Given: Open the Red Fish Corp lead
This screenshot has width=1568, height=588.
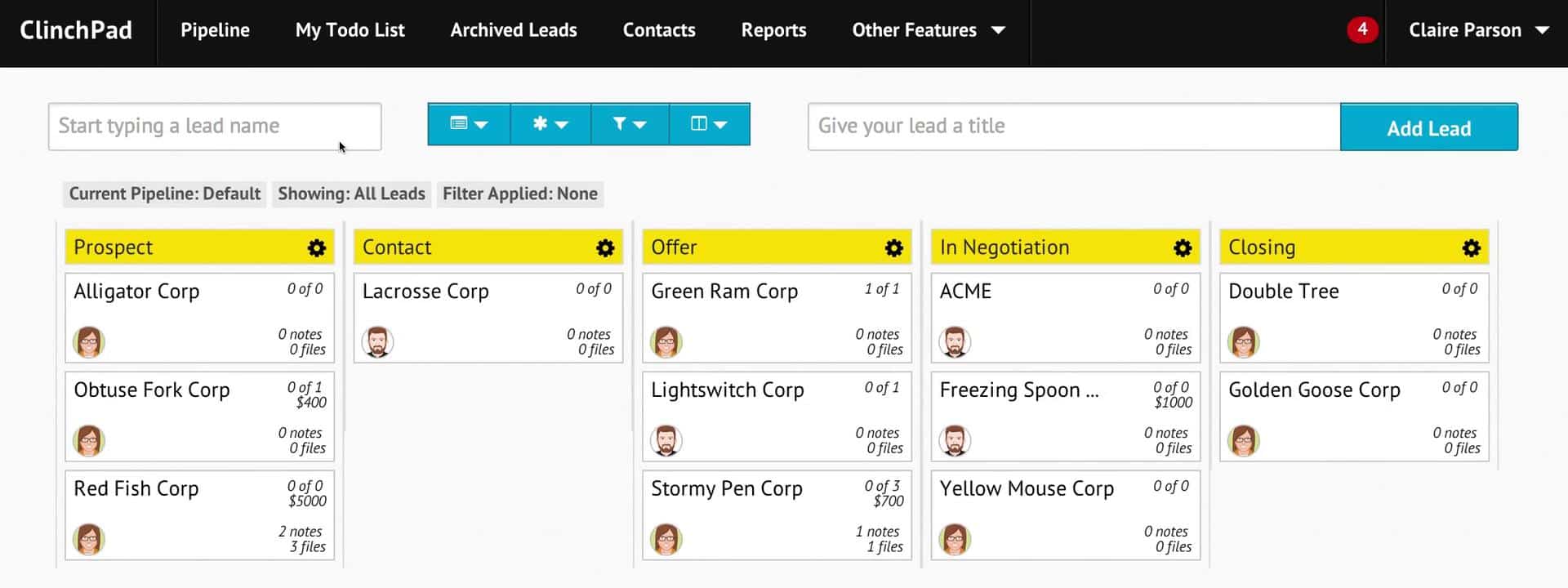Looking at the screenshot, I should pyautogui.click(x=136, y=489).
